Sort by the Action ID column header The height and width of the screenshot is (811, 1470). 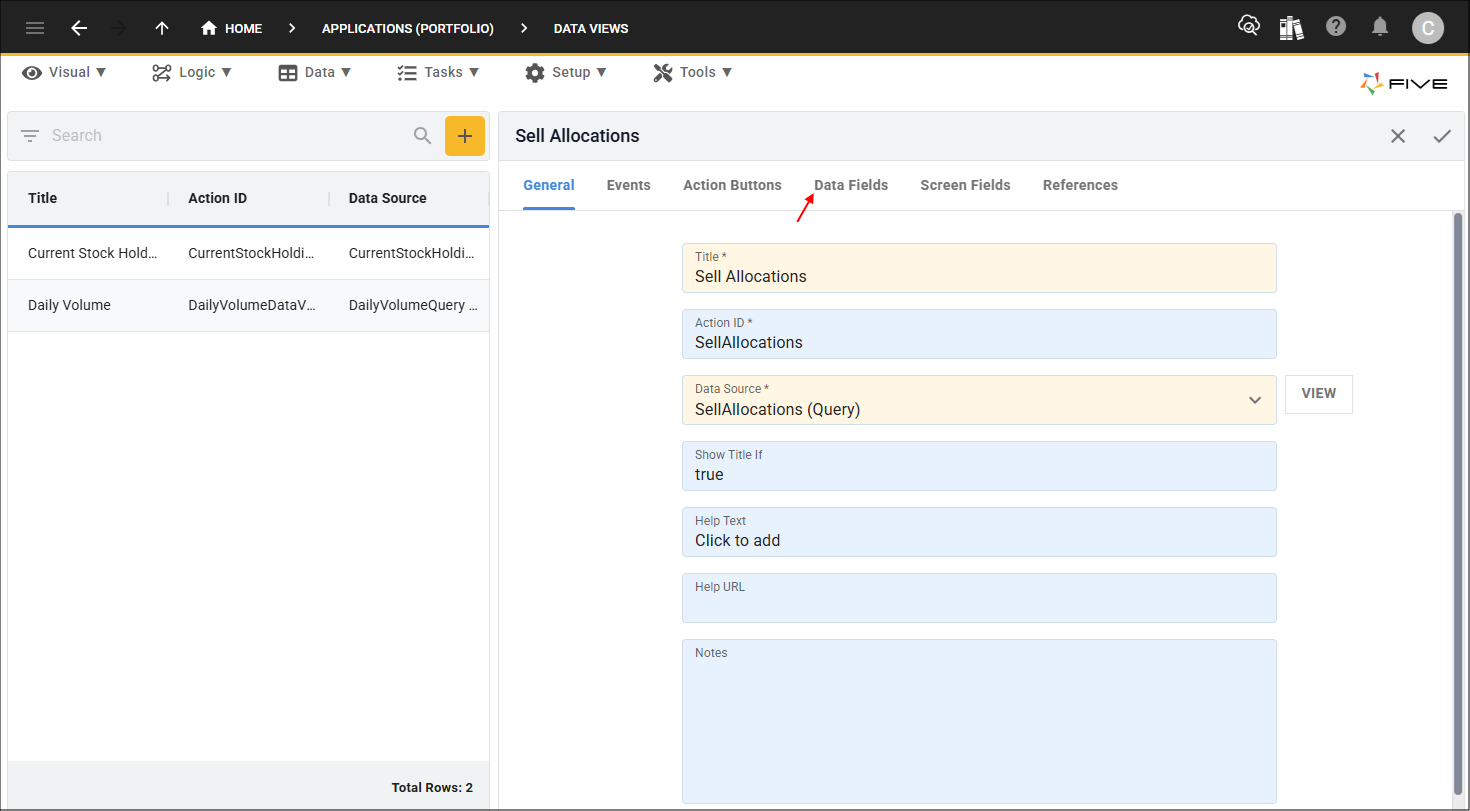pos(217,198)
